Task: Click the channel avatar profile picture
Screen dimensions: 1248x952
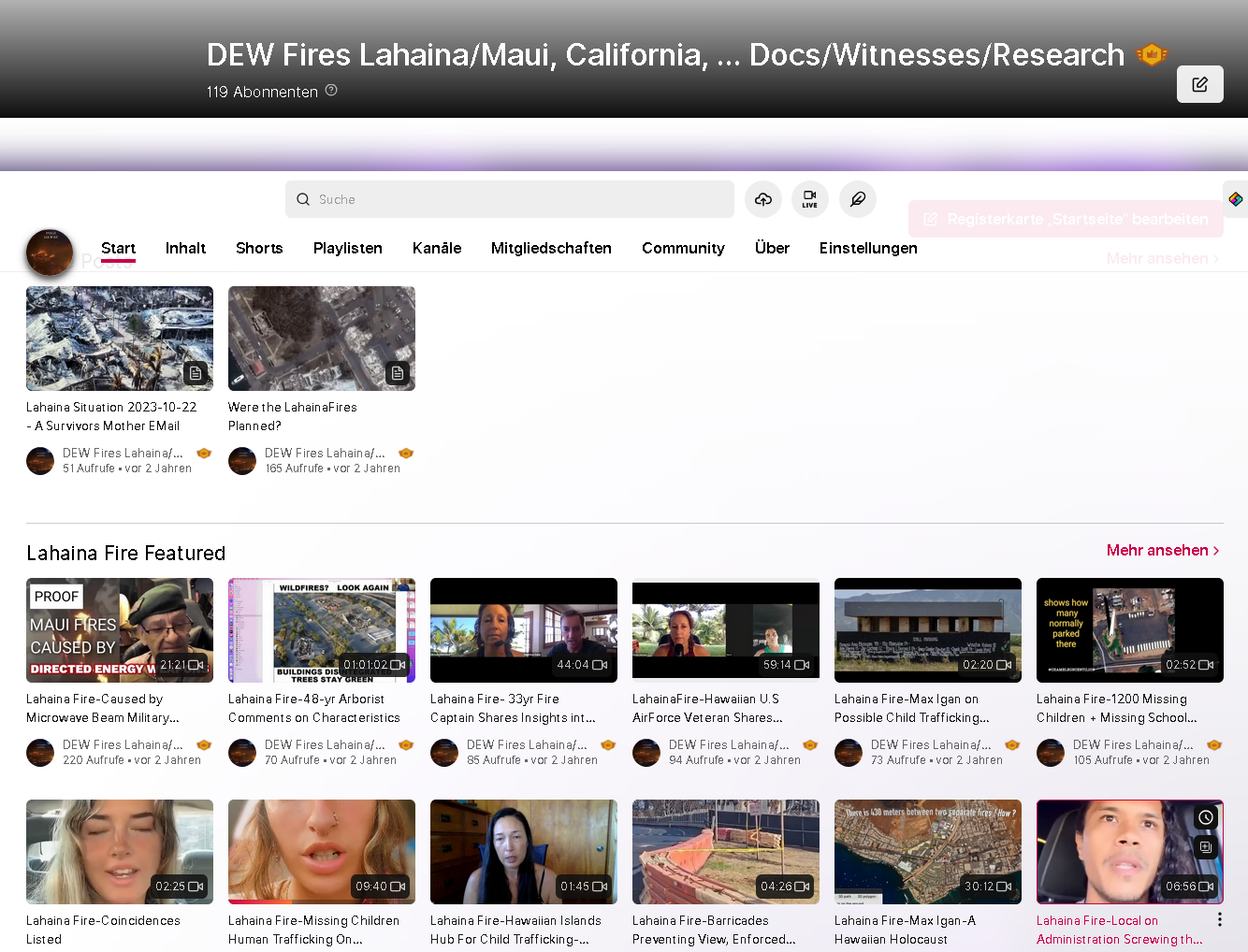Action: [x=50, y=252]
